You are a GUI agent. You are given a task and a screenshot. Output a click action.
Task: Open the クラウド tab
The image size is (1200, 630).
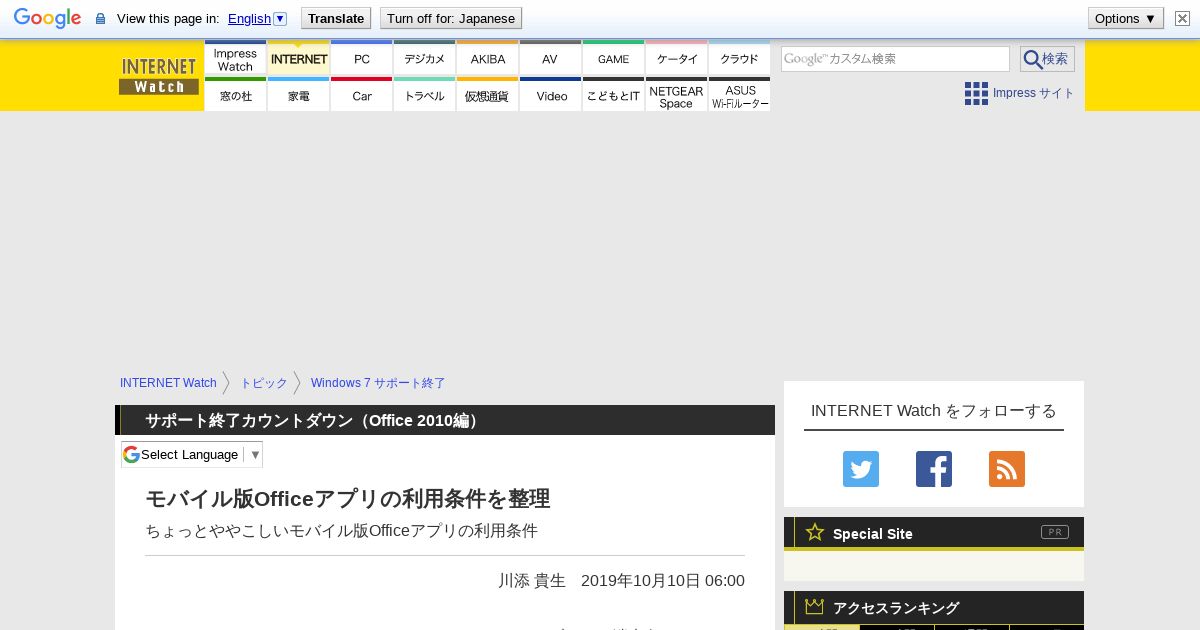739,59
